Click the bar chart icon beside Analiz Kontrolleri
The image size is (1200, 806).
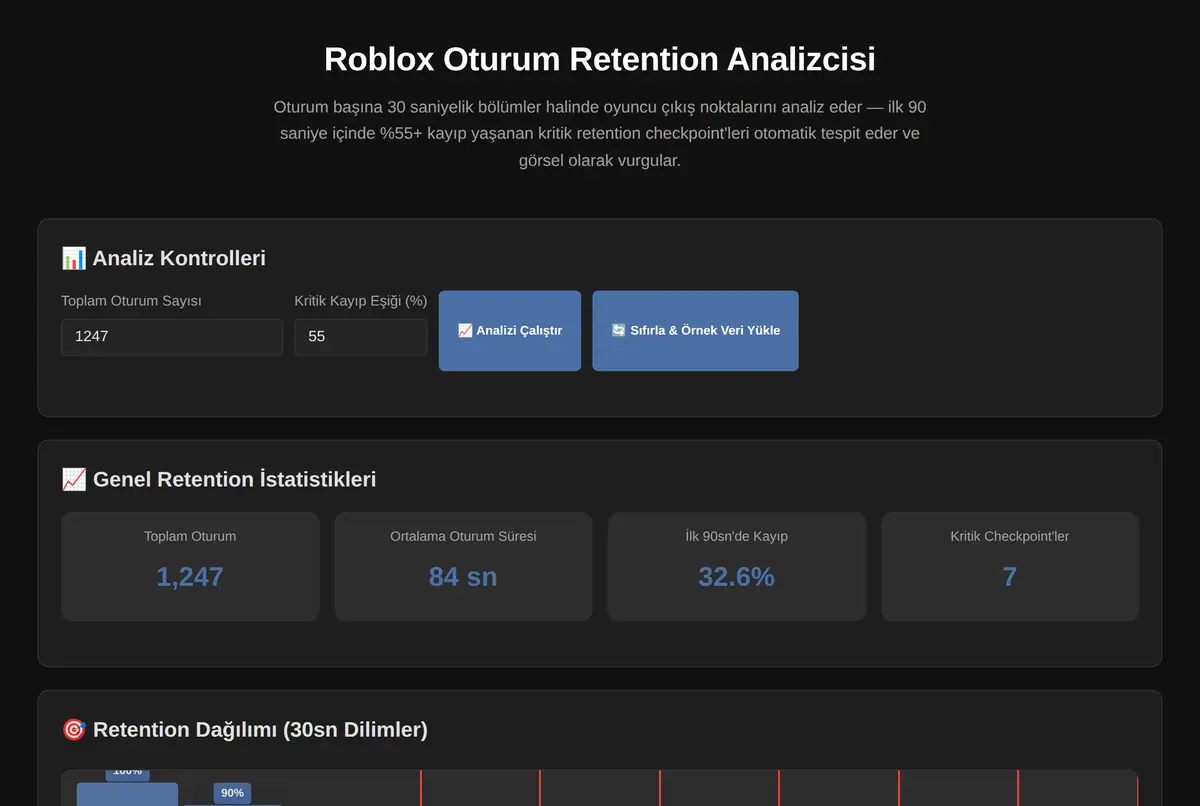(74, 258)
